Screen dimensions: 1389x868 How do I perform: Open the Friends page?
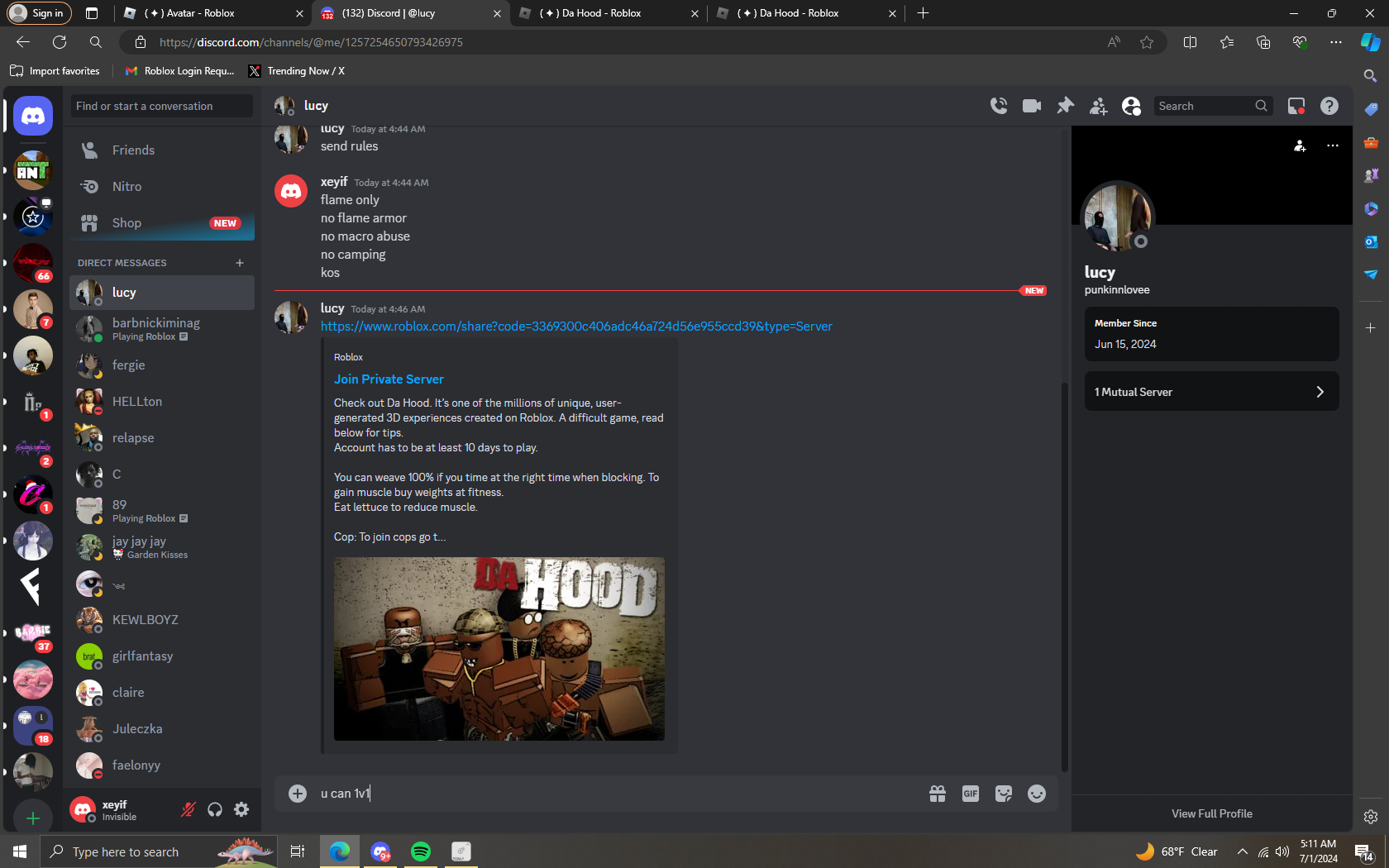click(162, 150)
